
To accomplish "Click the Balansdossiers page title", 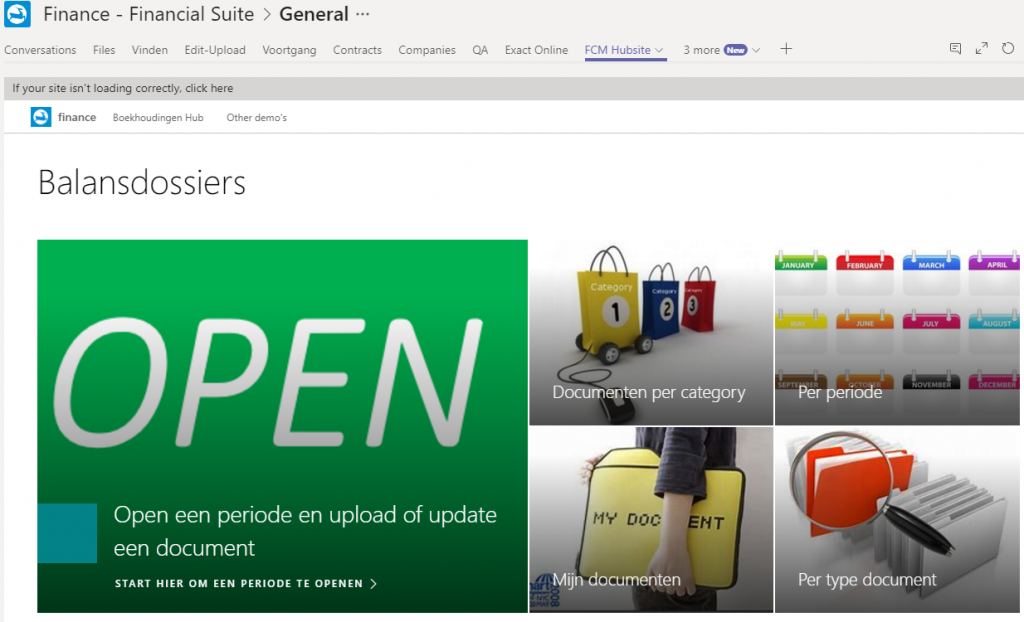I will (142, 182).
